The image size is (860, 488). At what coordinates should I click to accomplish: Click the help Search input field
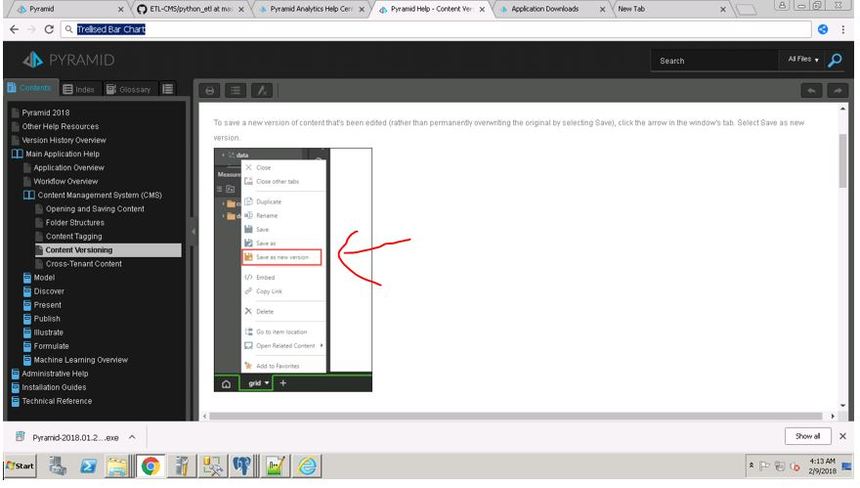click(x=715, y=61)
